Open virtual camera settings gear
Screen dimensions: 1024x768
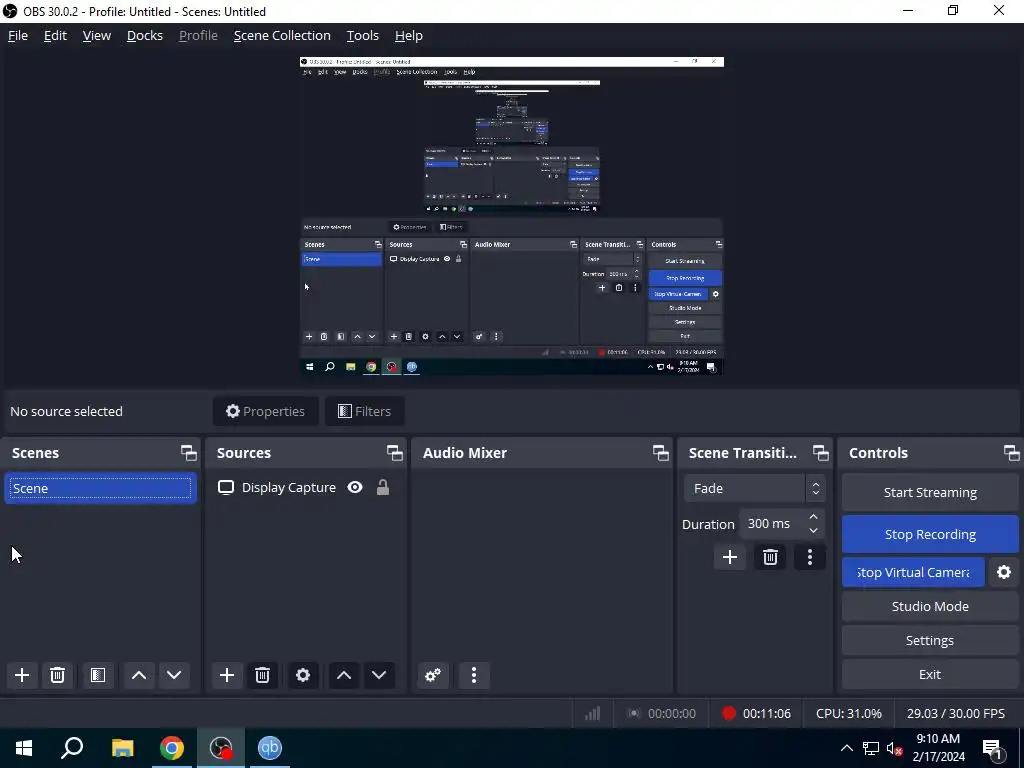tap(1004, 573)
